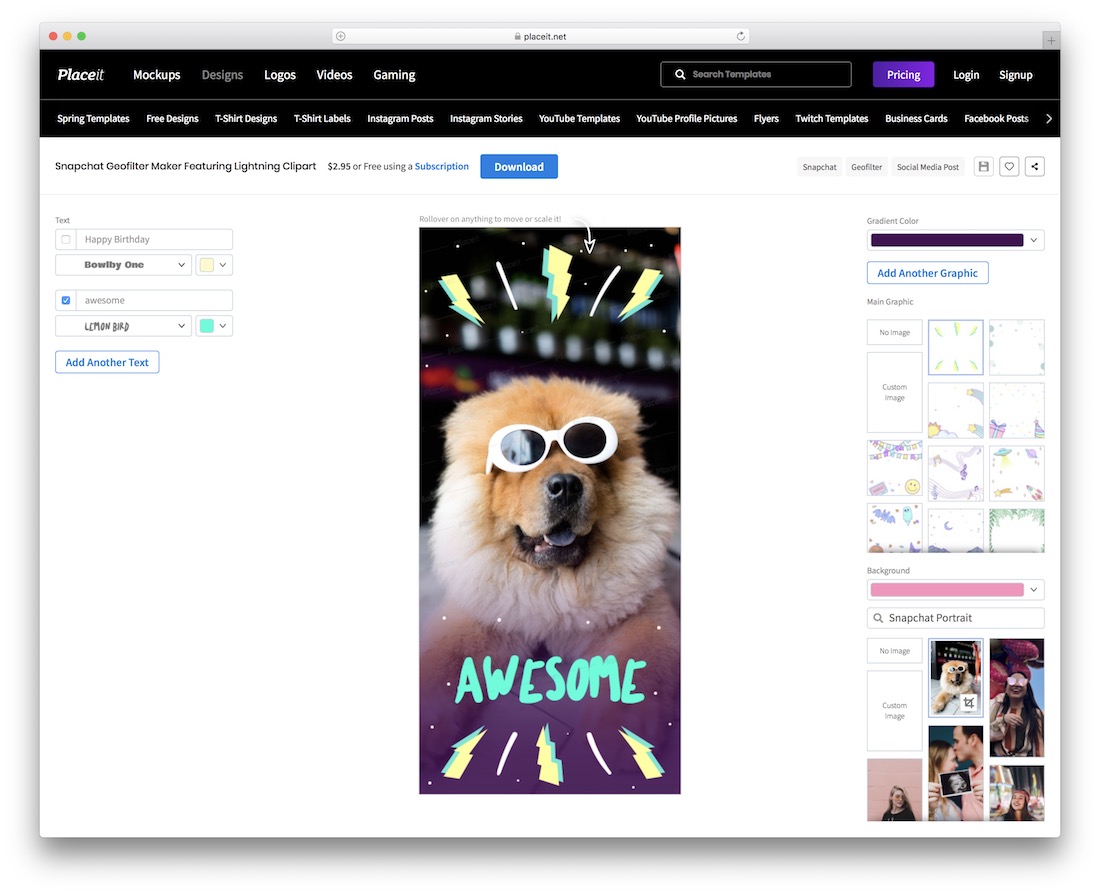Screen dimensions: 1100x894
Task: Click the browser reload icon
Action: point(740,36)
